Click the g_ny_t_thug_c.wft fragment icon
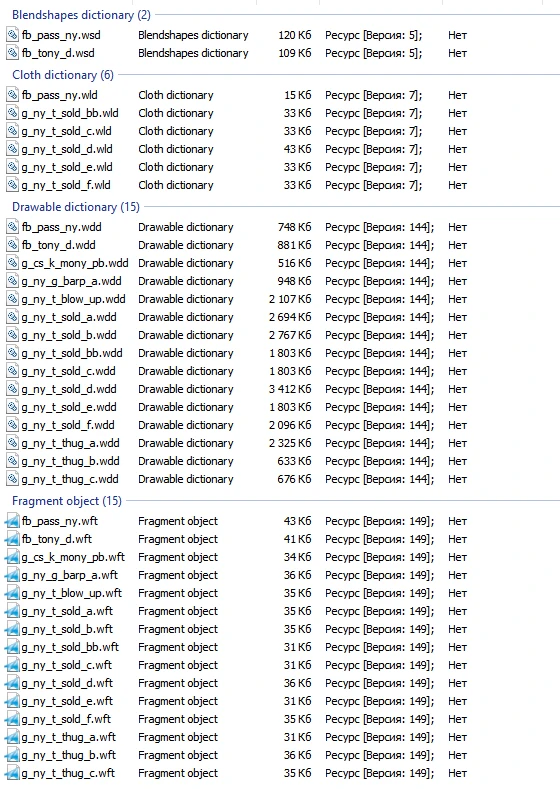560x789 pixels. (x=13, y=773)
